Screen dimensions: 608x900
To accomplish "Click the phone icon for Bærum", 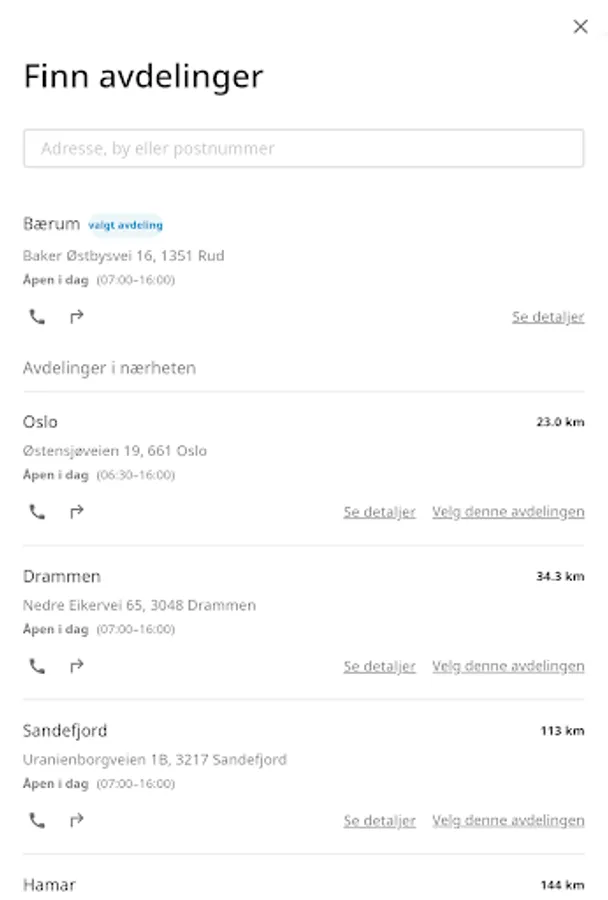I will coord(37,317).
